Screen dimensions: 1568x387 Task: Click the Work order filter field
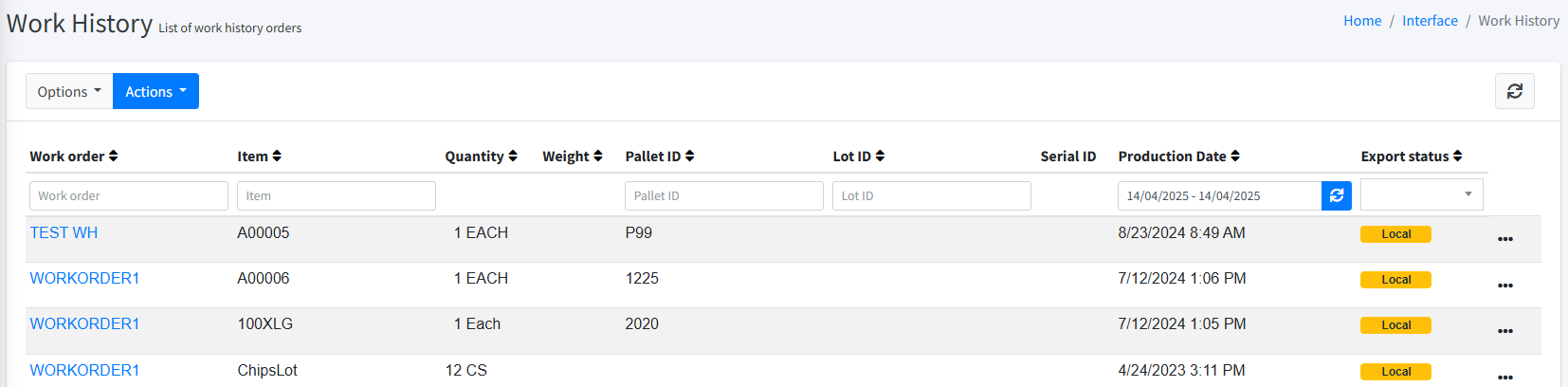pos(129,195)
